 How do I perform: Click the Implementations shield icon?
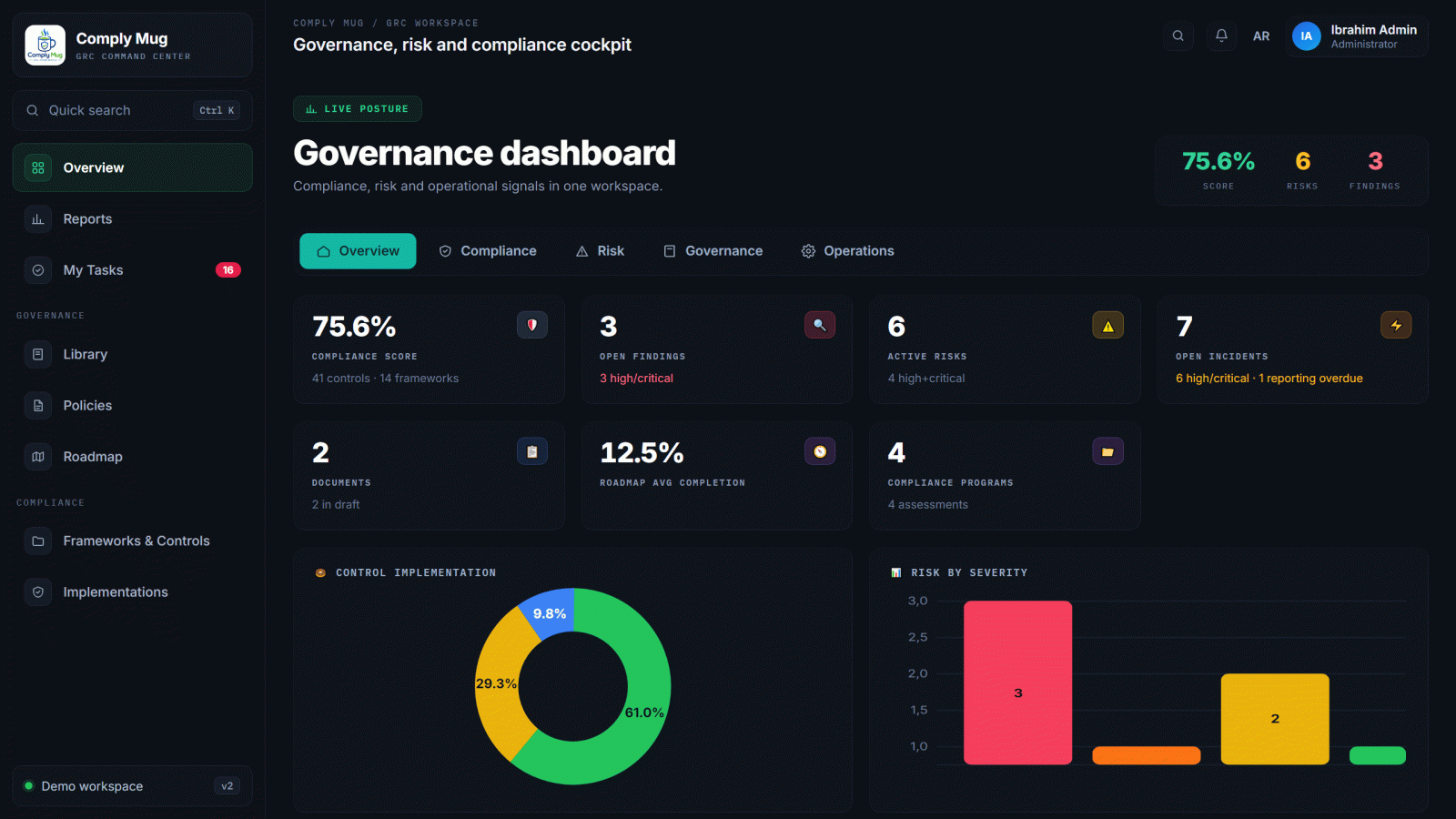click(x=38, y=592)
